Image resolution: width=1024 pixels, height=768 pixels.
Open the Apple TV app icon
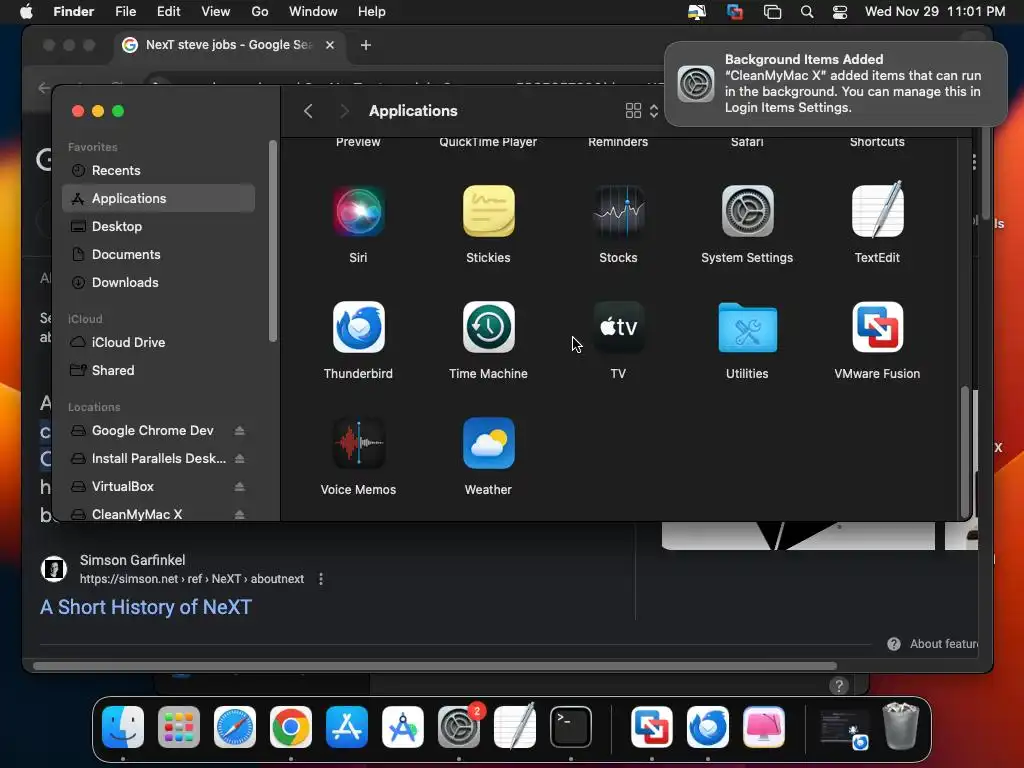click(618, 327)
